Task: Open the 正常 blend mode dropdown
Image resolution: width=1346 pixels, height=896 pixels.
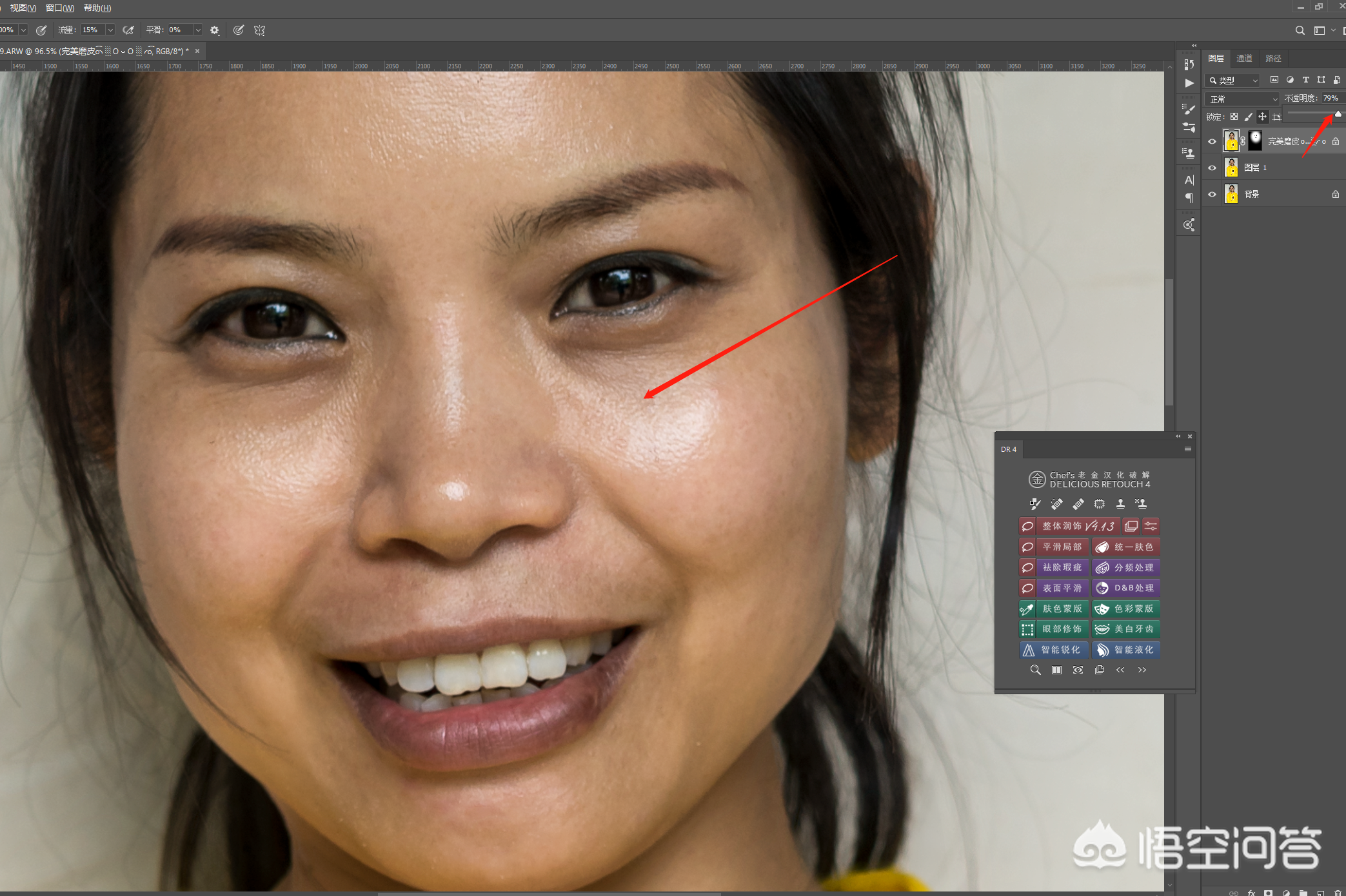Action: 1242,99
